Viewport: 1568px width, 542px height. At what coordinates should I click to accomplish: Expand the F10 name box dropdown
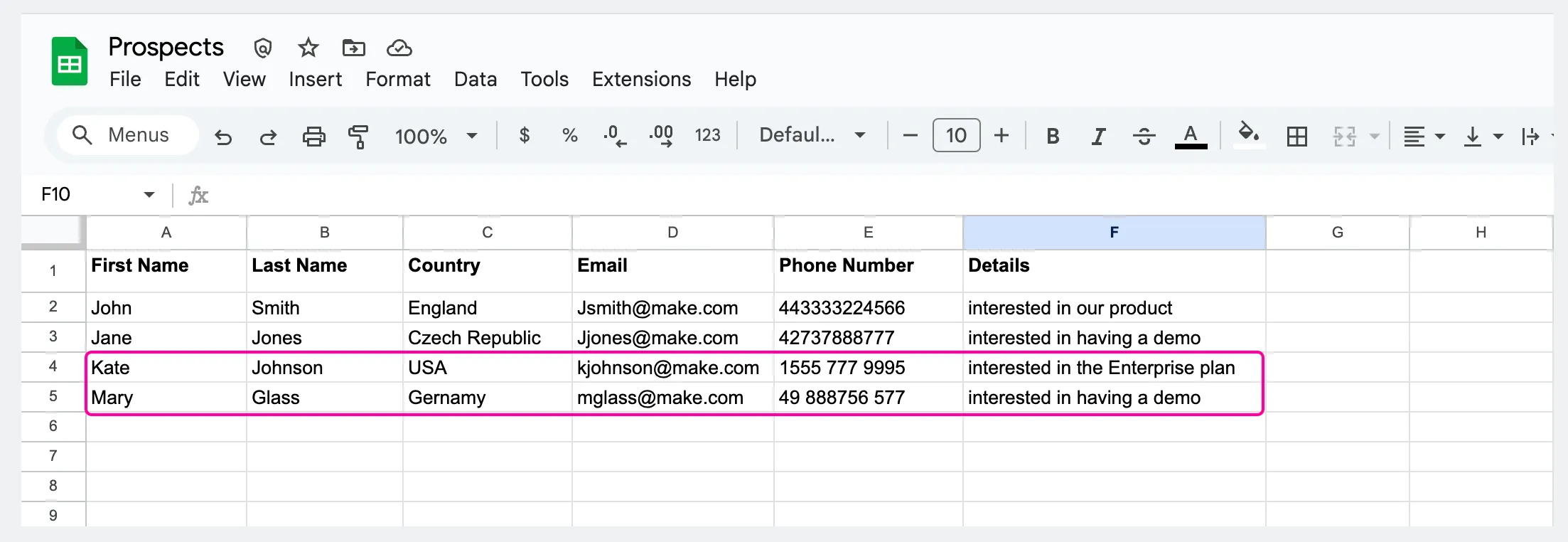point(149,195)
